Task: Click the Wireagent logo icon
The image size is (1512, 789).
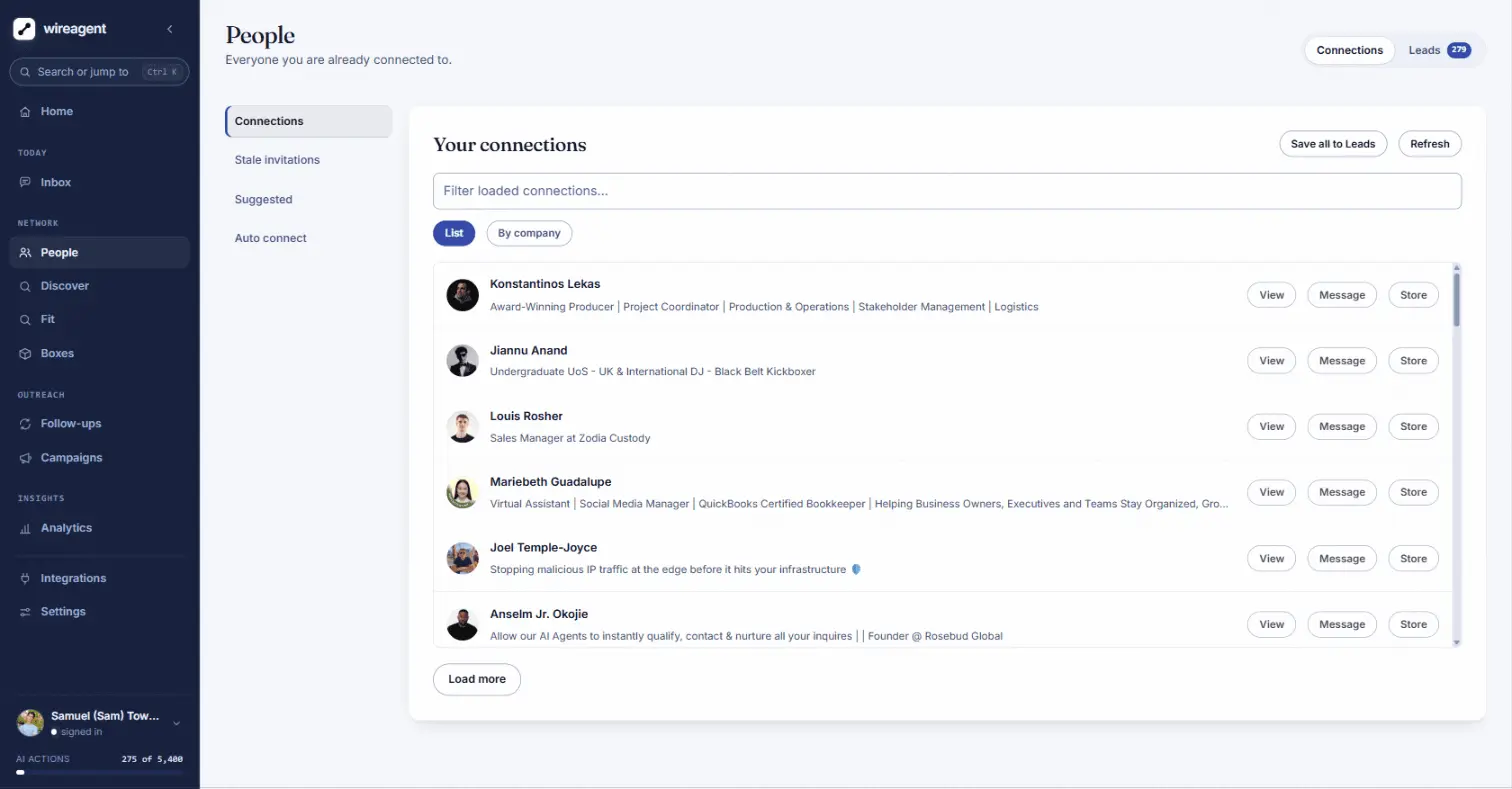Action: (25, 29)
